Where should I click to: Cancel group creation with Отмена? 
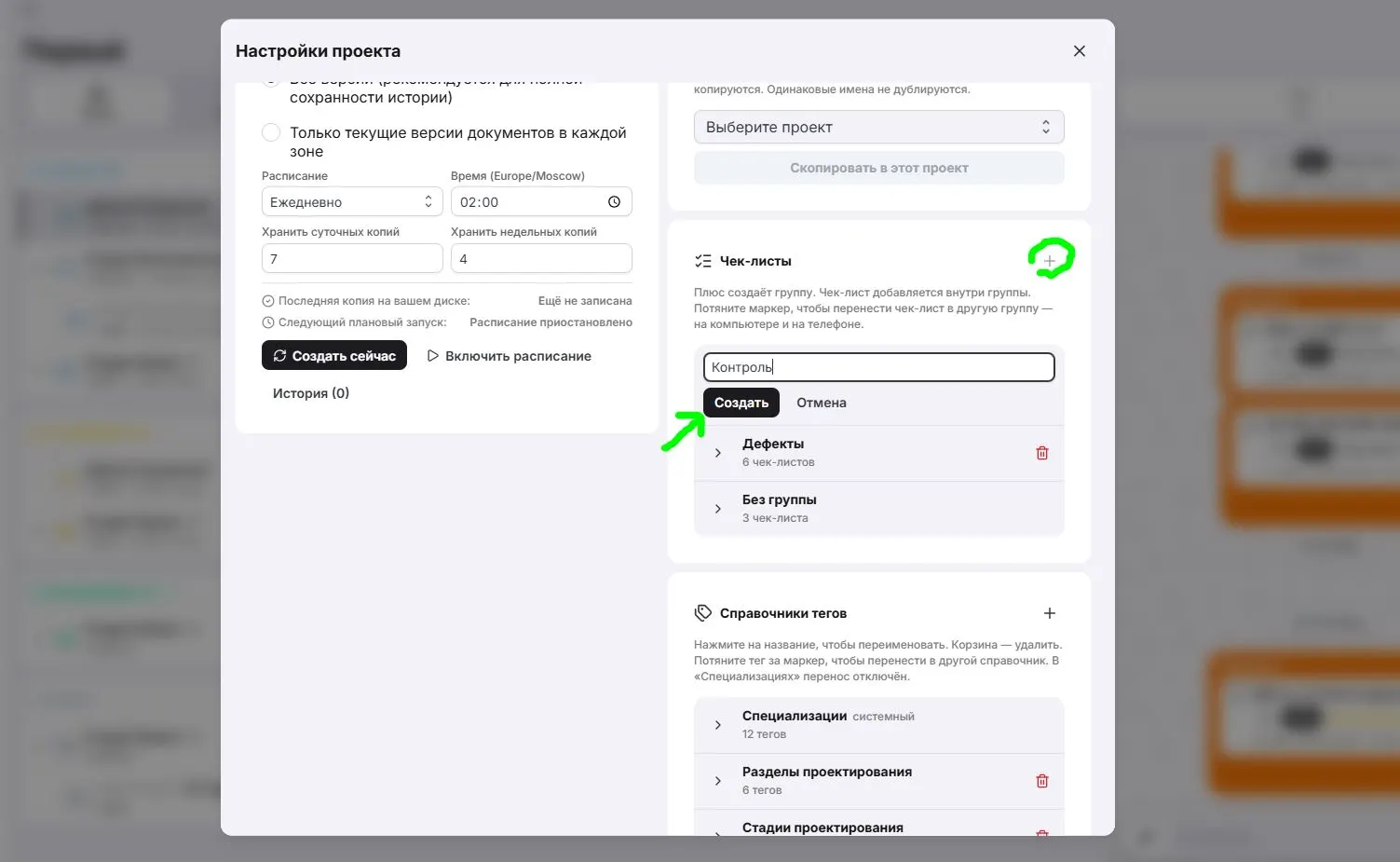click(x=822, y=403)
